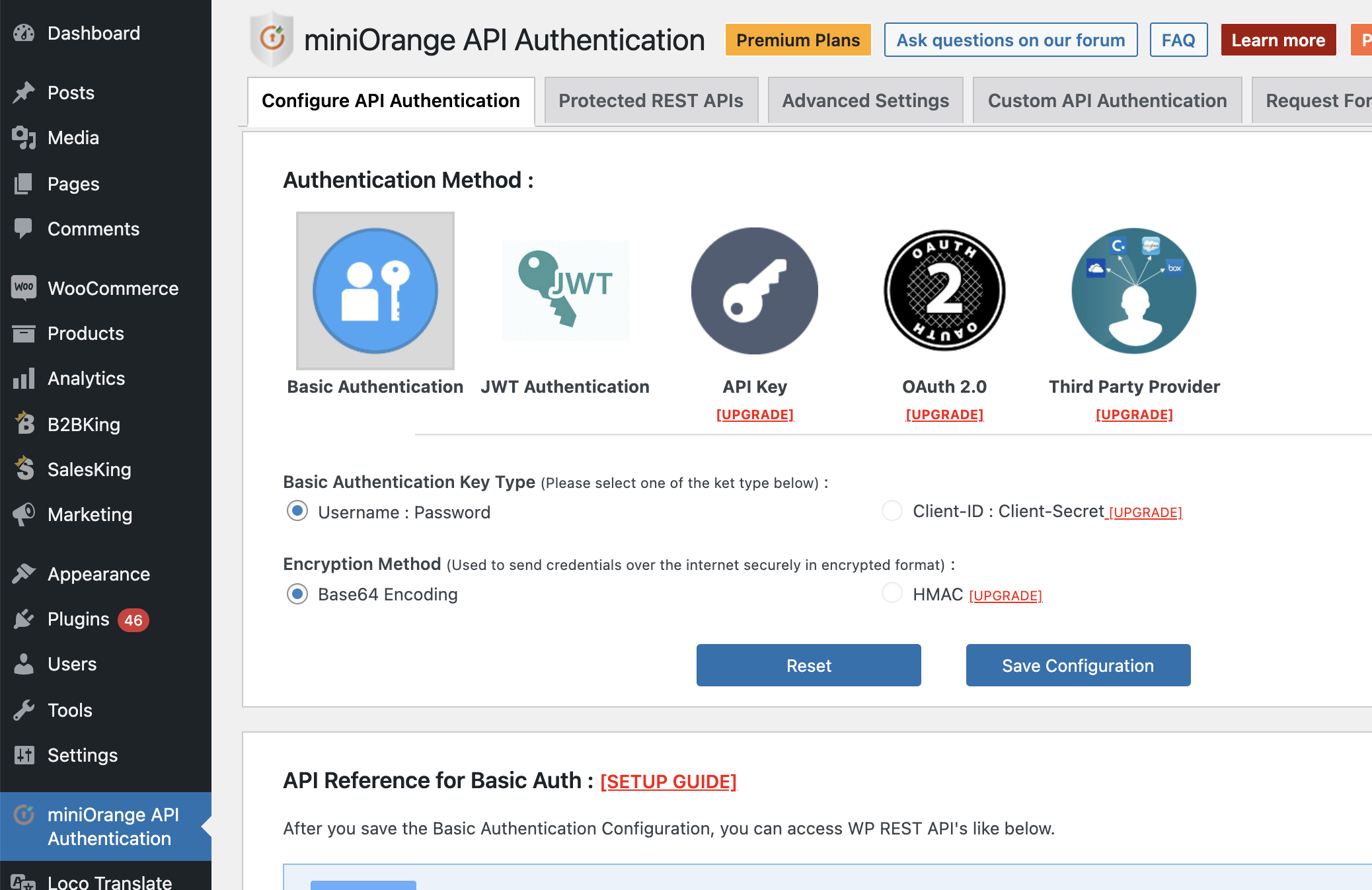This screenshot has height=890, width=1372.
Task: Select Client-ID : Client-Secret radio button
Action: tap(892, 511)
